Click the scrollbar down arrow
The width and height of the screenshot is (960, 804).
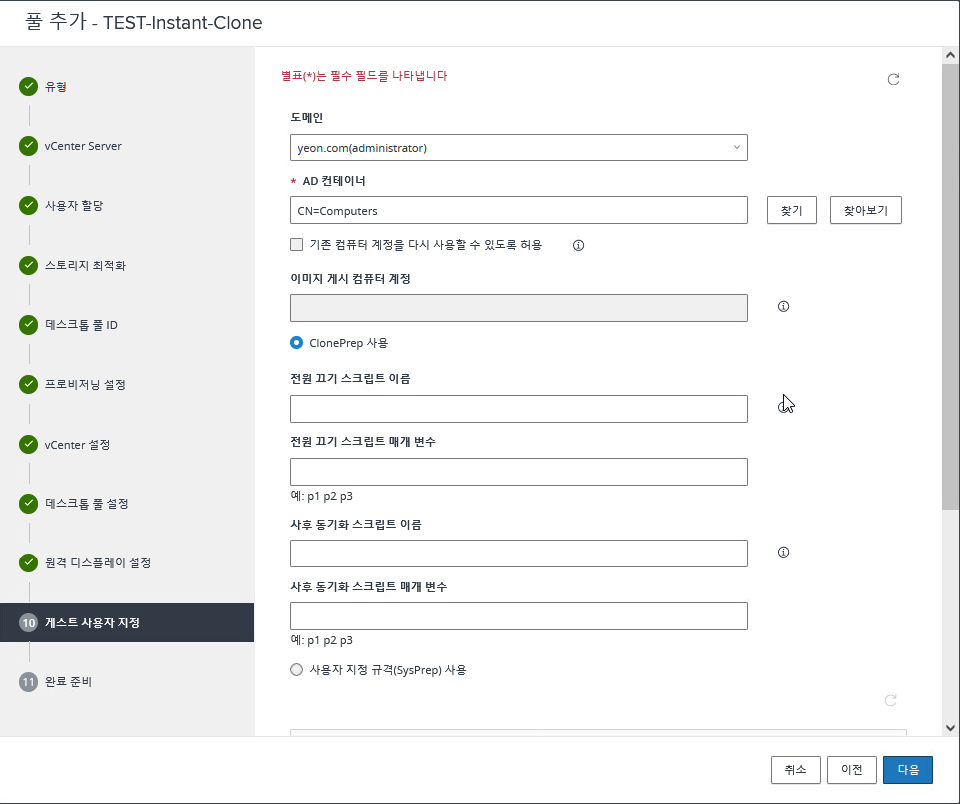coord(950,728)
